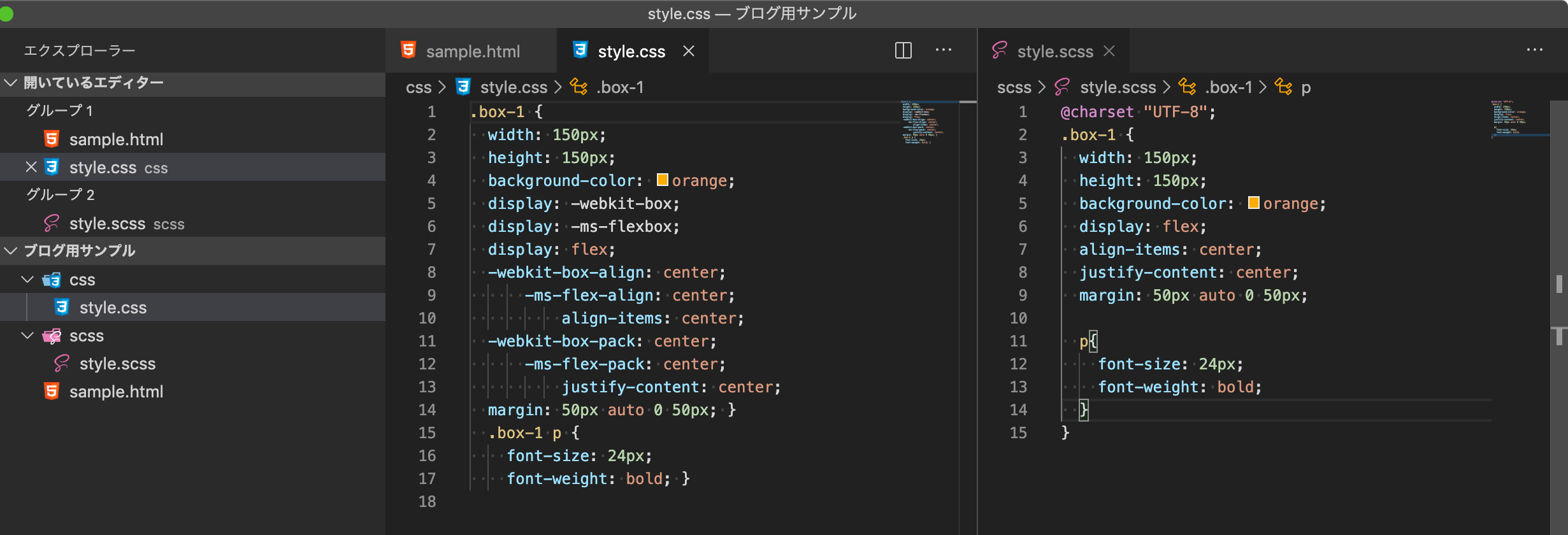The image size is (1568, 535).
Task: Open style.scss under the scss folder
Action: pyautogui.click(x=192, y=363)
